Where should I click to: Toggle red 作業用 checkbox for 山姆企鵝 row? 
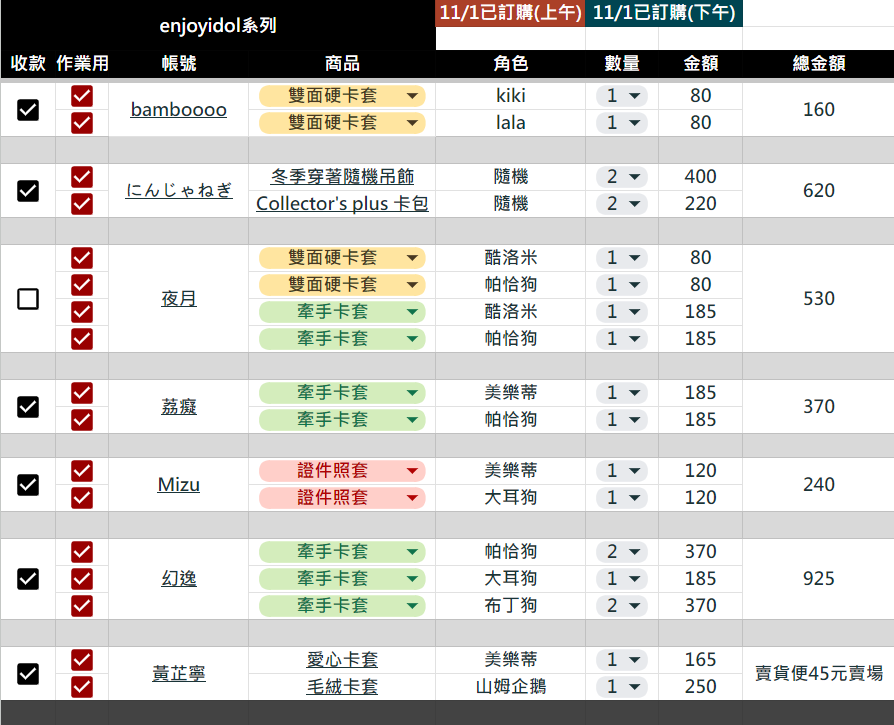(82, 687)
